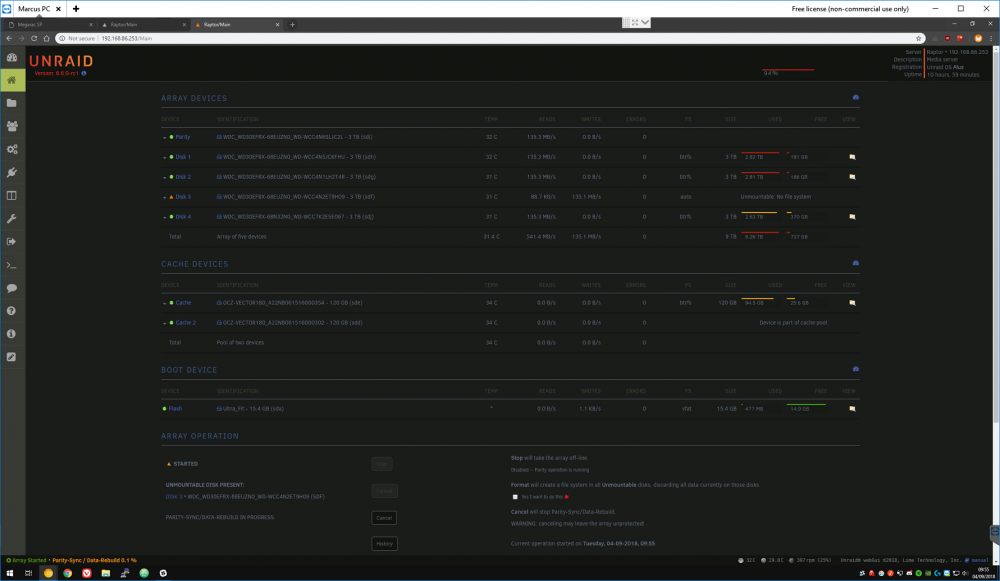Open the Chrome three-dot menu
Viewport: 1000px width, 581px height.
[x=990, y=38]
